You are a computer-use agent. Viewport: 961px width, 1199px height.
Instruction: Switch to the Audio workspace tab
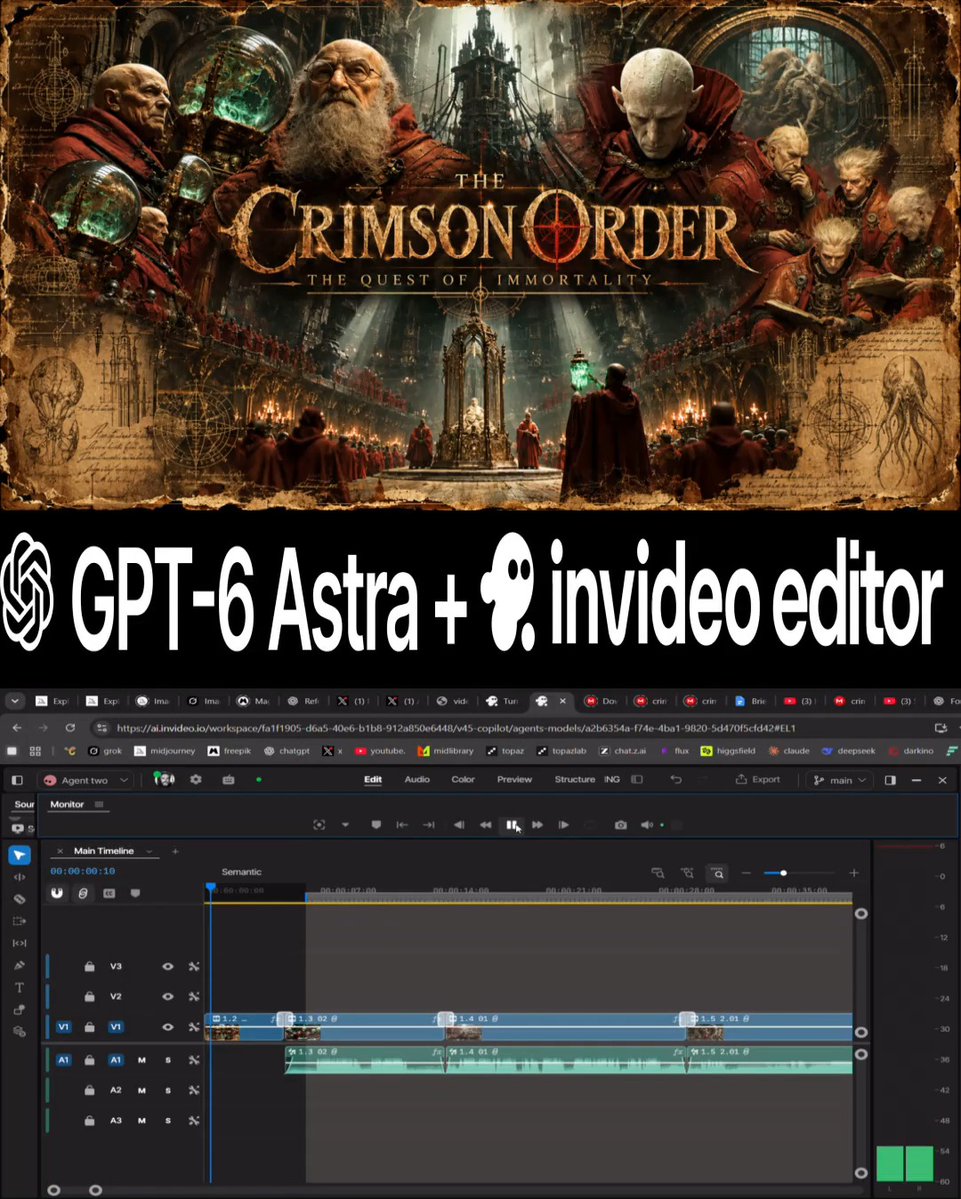[x=417, y=779]
